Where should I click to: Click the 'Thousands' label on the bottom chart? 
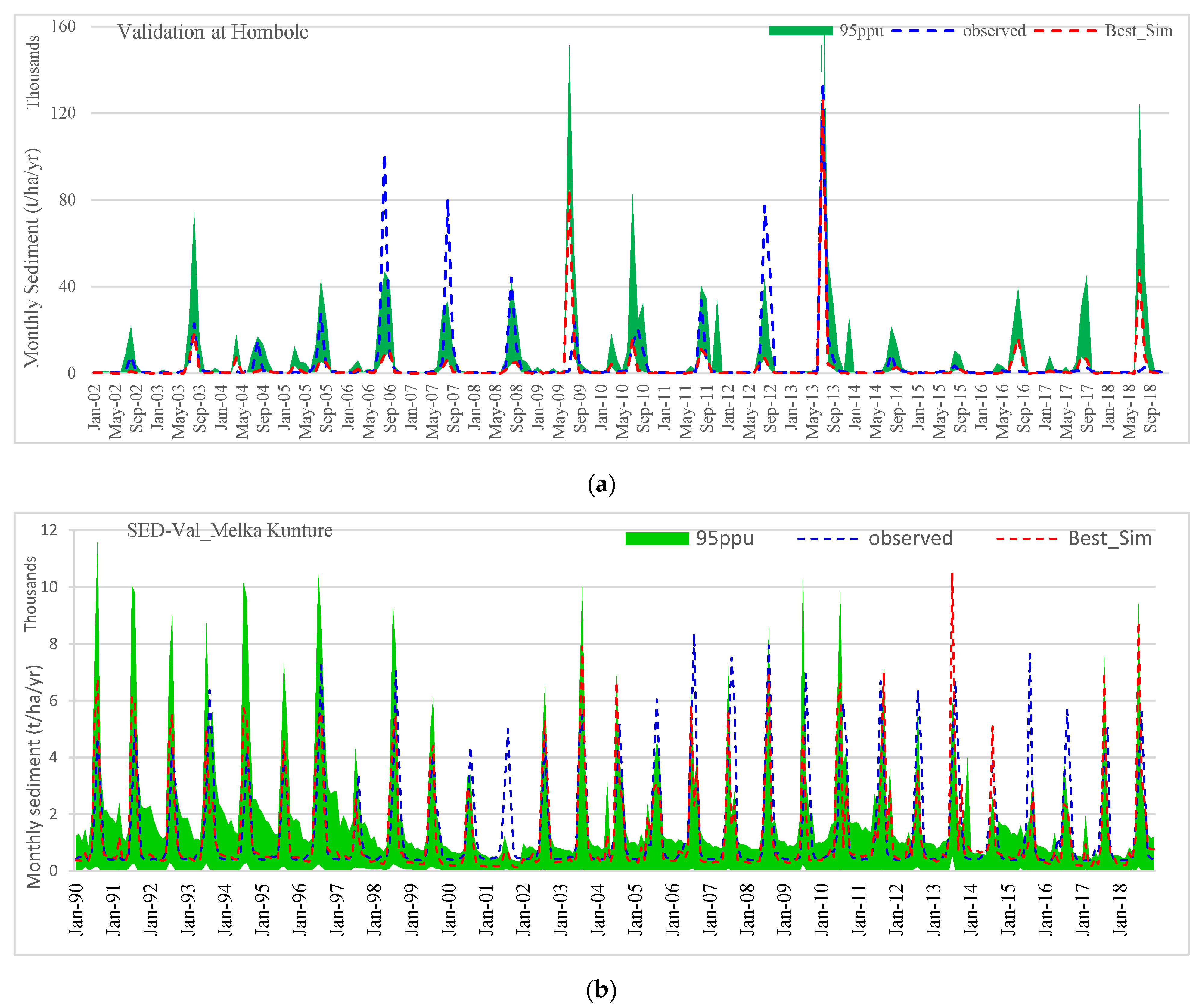(30, 593)
